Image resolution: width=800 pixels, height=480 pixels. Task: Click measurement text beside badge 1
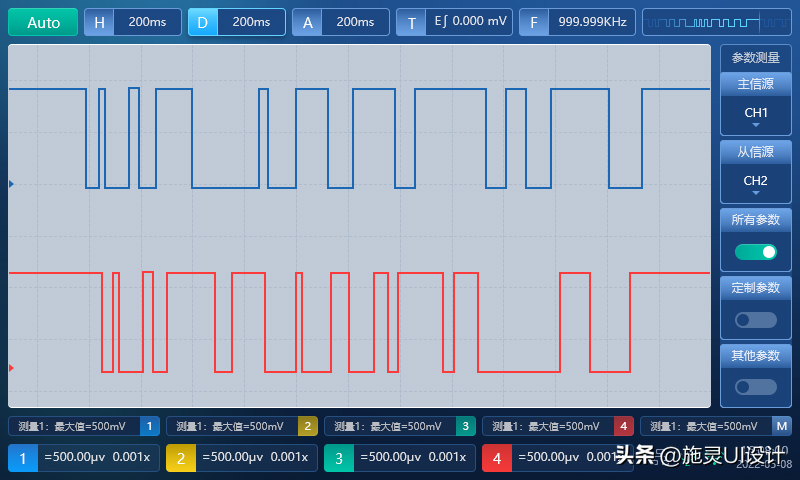72,426
